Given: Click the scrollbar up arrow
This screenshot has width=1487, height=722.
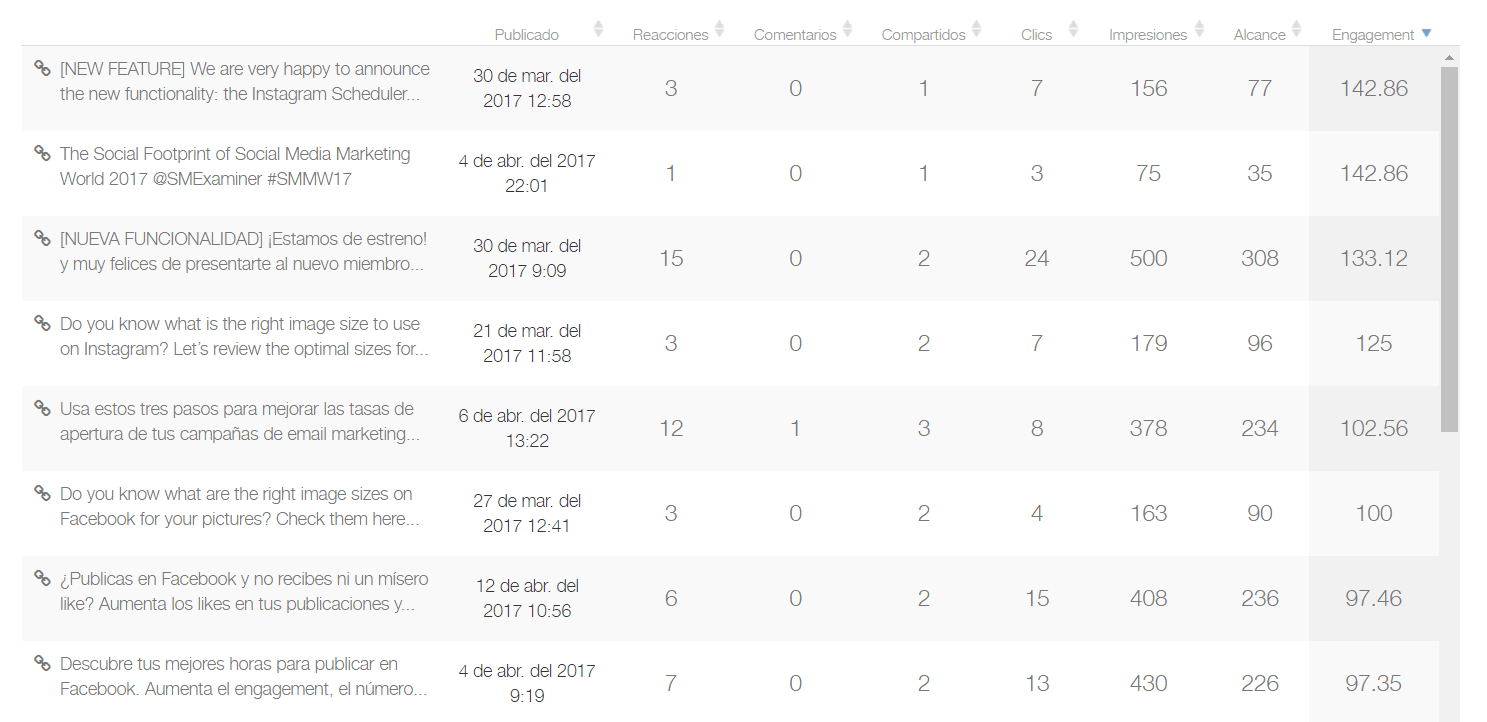Looking at the screenshot, I should [1449, 58].
